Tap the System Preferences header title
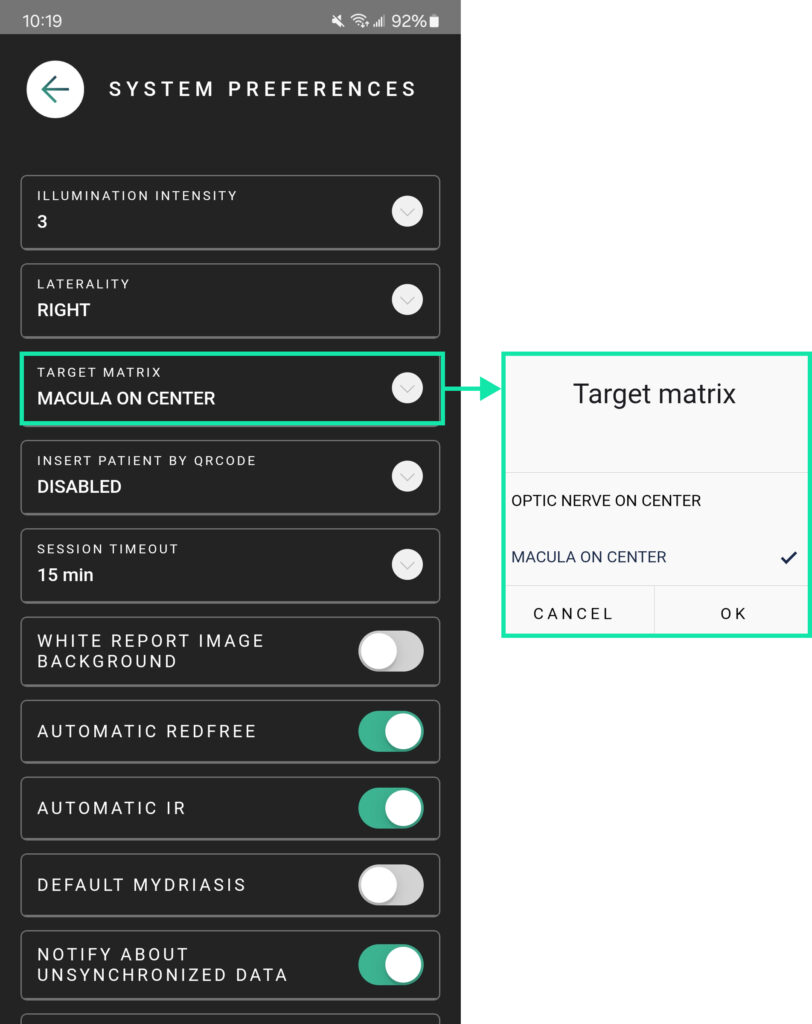 coord(262,89)
